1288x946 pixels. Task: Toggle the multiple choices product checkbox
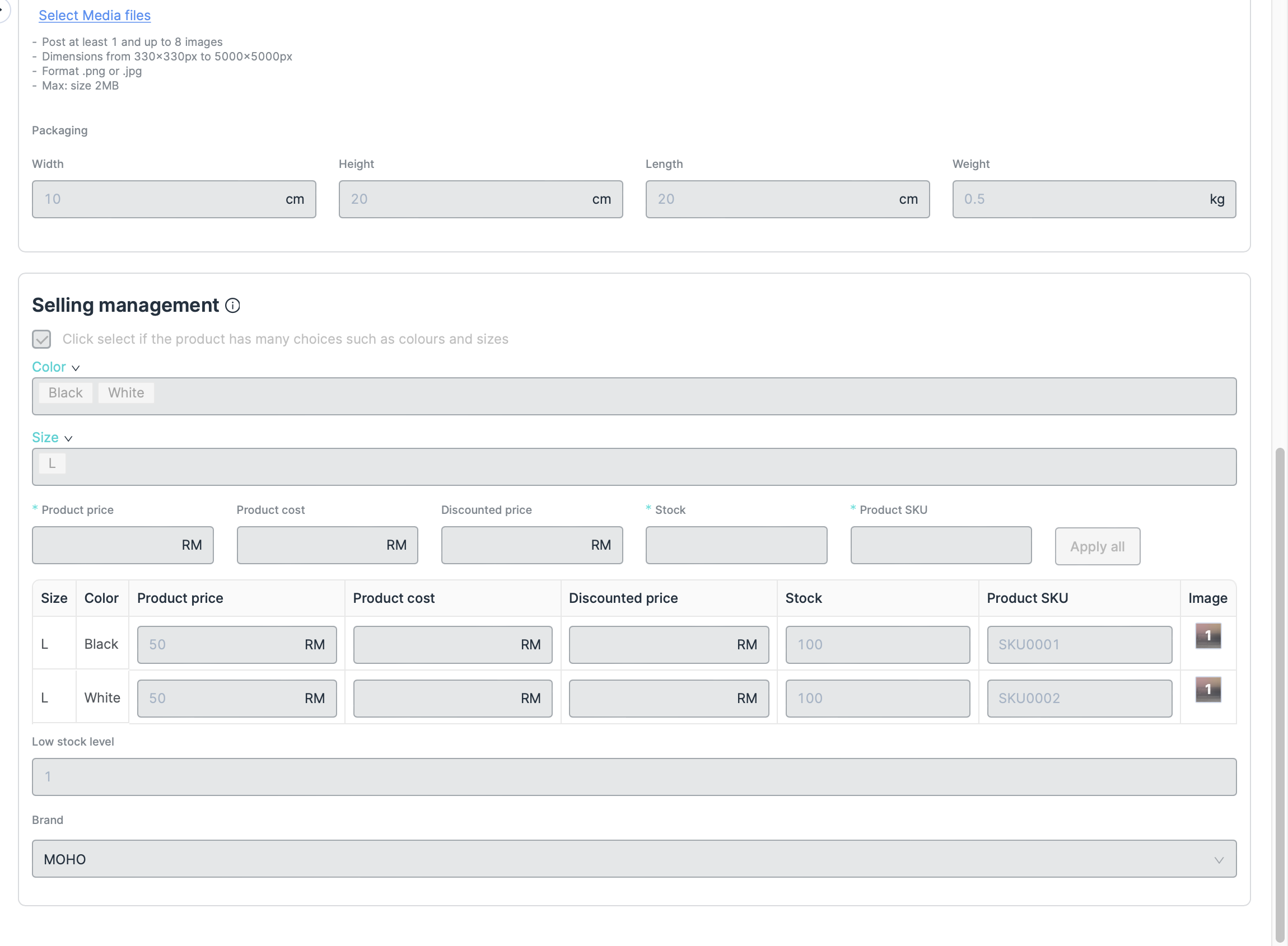[41, 339]
